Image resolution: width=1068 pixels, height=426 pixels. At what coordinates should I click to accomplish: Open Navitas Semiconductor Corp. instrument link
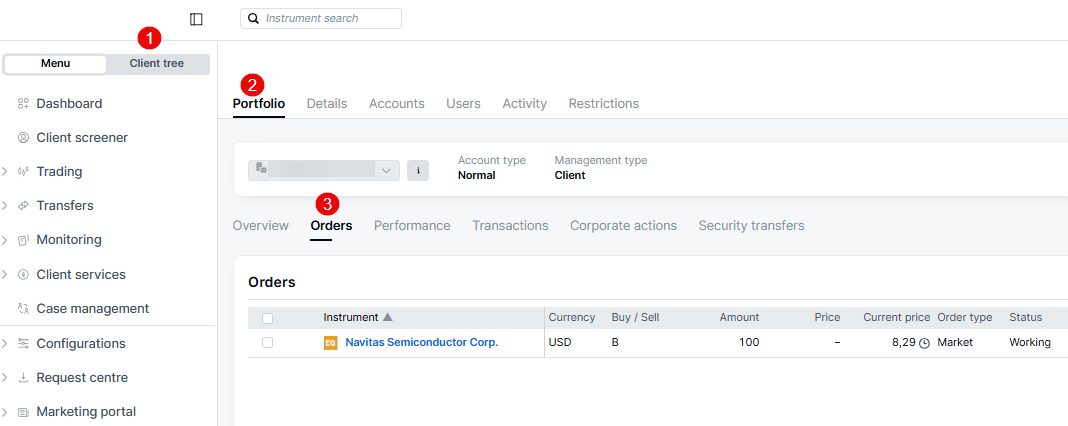pos(421,343)
